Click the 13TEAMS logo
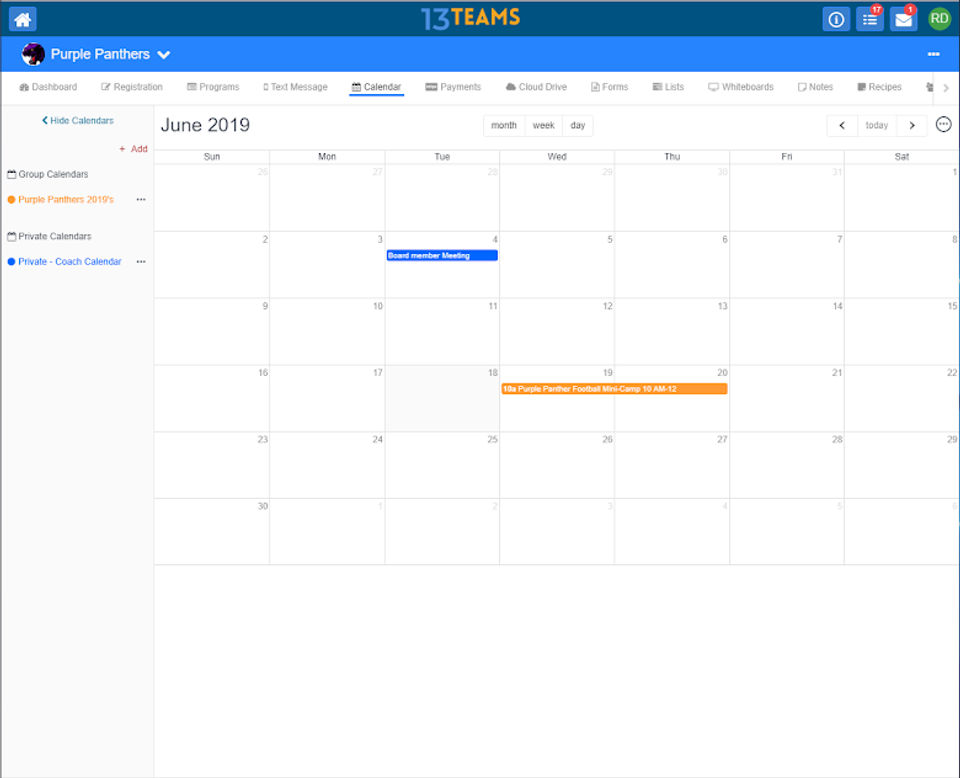The height and width of the screenshot is (778, 960). [x=470, y=18]
